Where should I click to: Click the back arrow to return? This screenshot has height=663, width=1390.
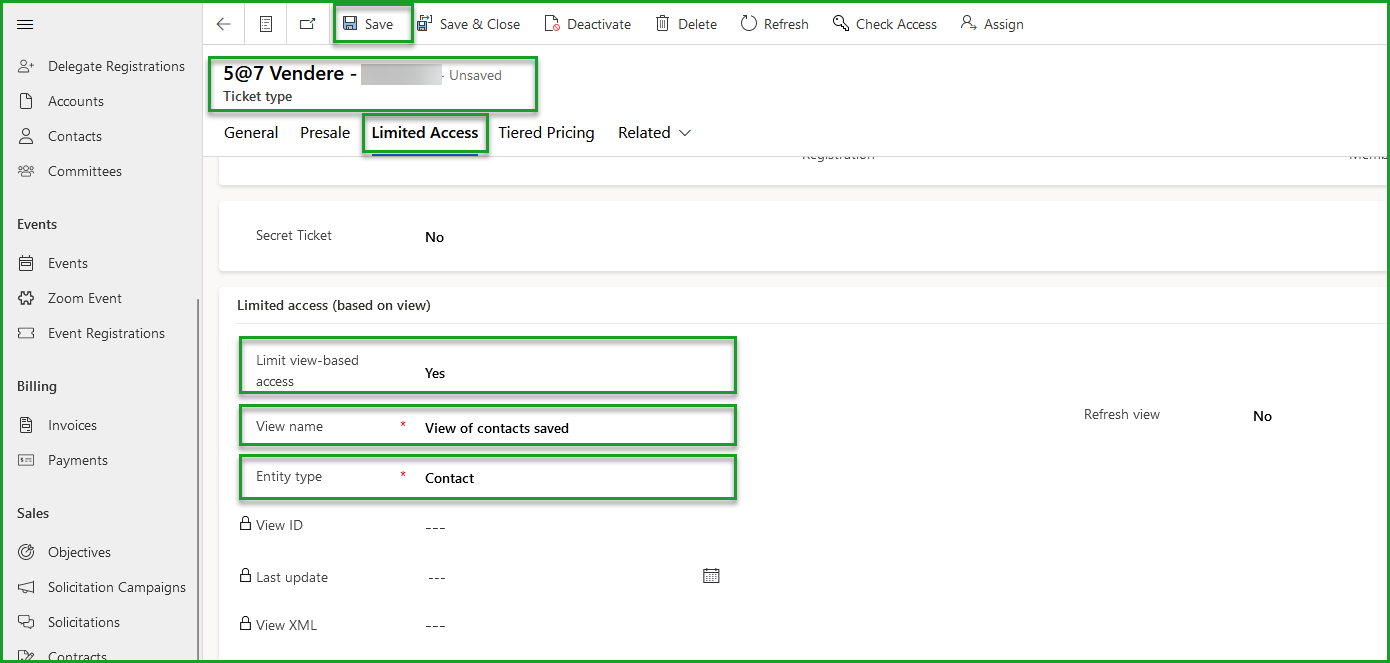click(222, 23)
